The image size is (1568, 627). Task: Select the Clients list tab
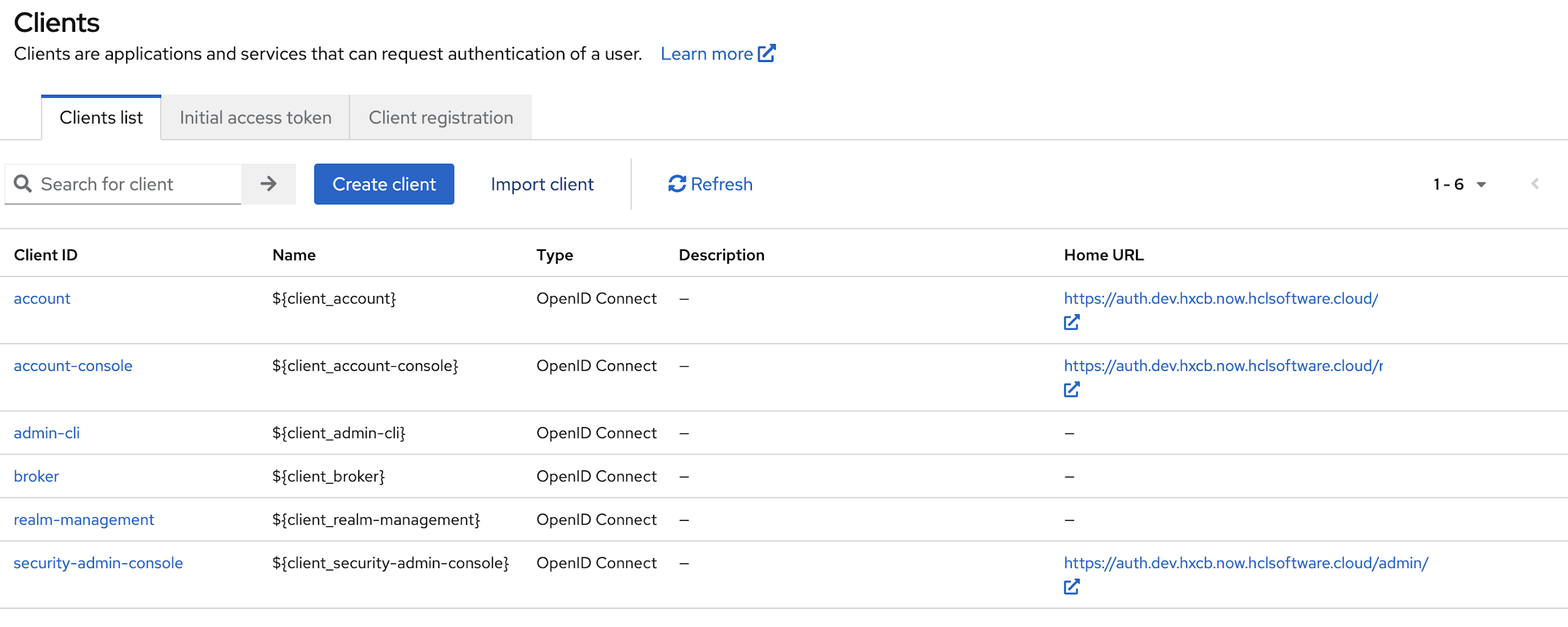coord(101,118)
